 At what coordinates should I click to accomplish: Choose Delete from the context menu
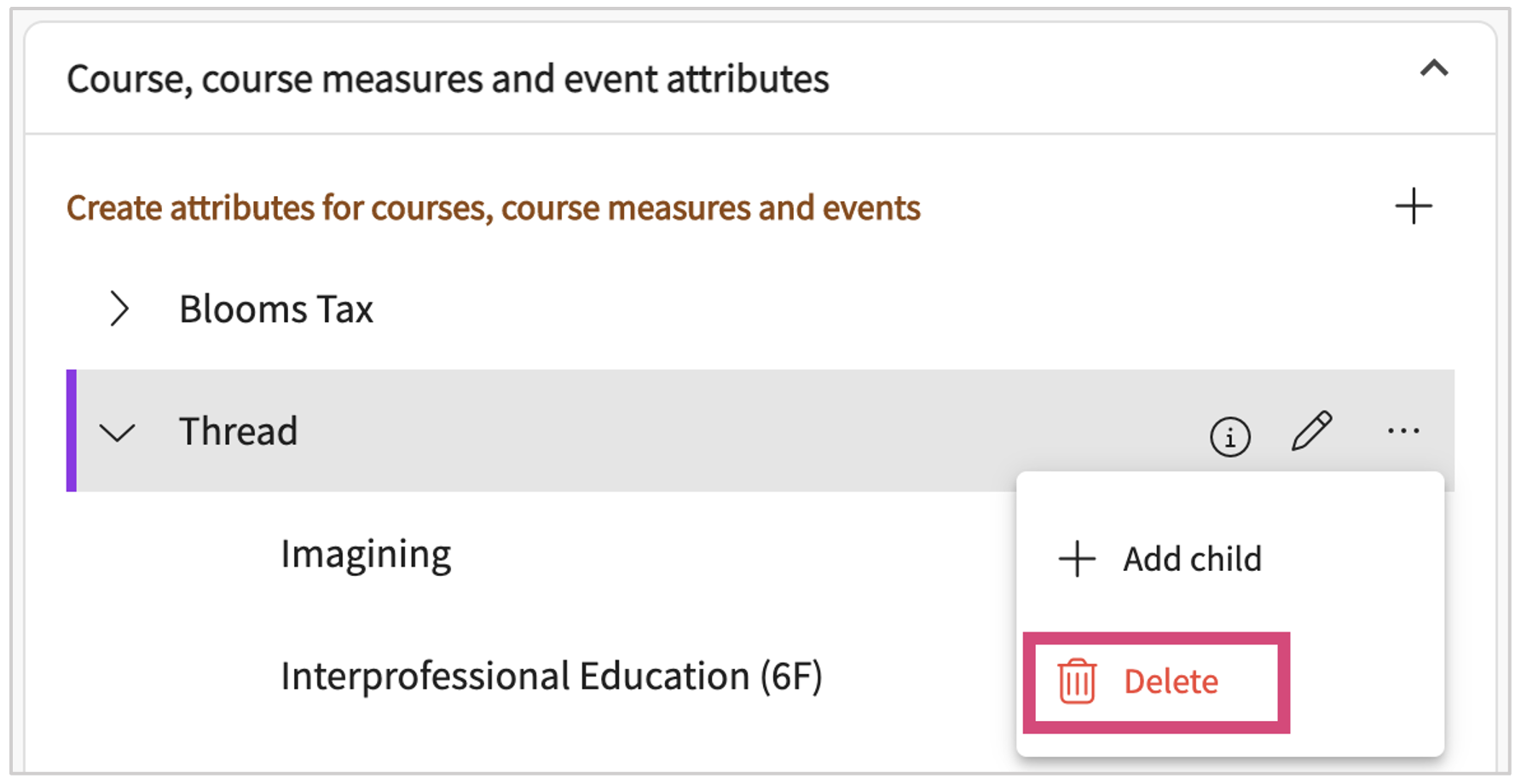[1171, 682]
